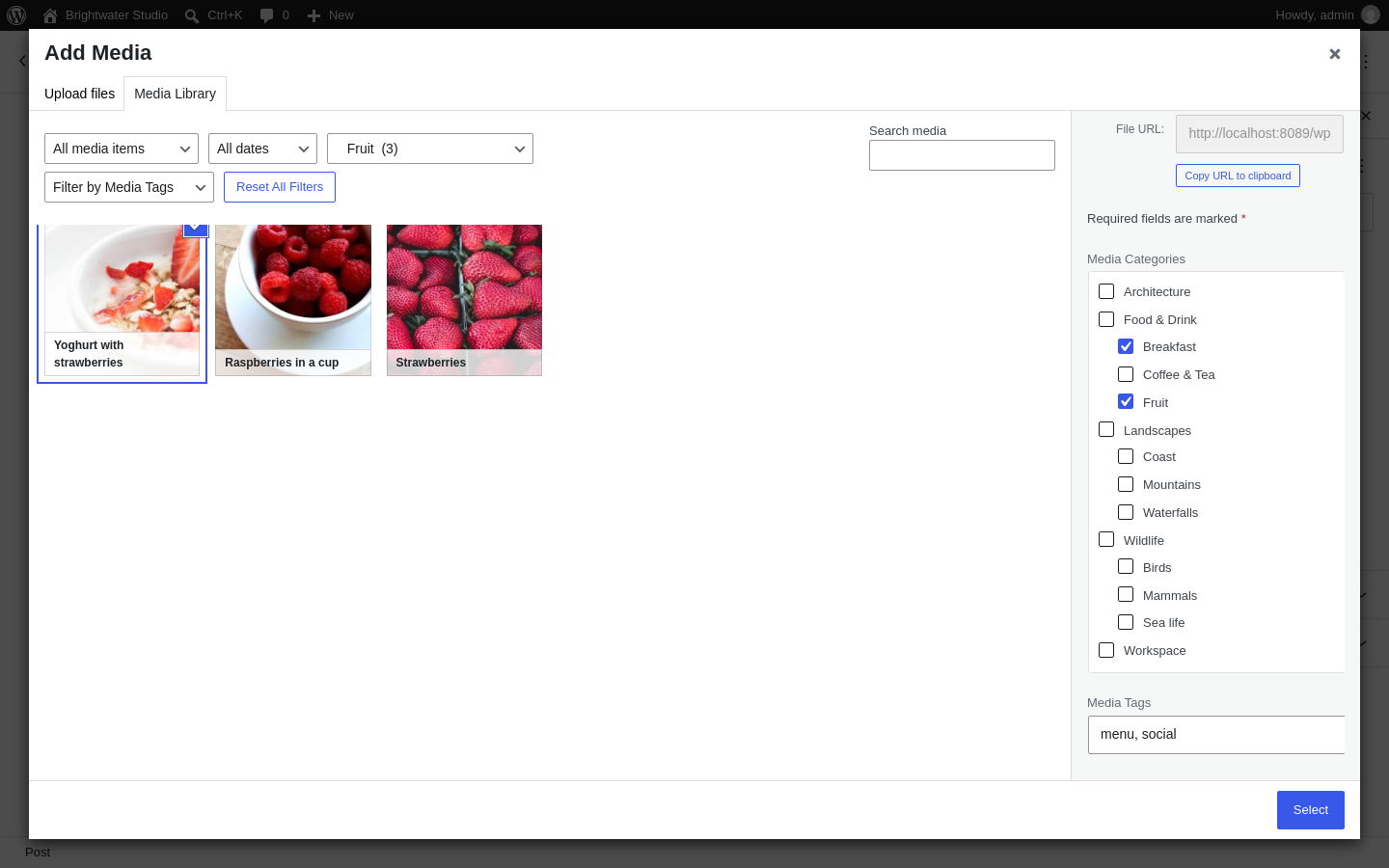Screen dimensions: 1389x868
Task: Open Brightwater Studio site home icon
Action: (50, 15)
